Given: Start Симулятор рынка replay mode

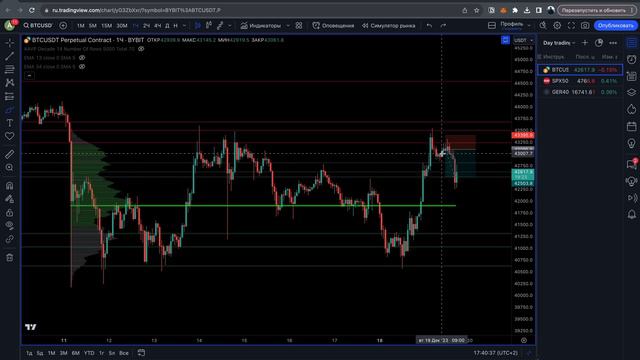Looking at the screenshot, I should pos(389,25).
